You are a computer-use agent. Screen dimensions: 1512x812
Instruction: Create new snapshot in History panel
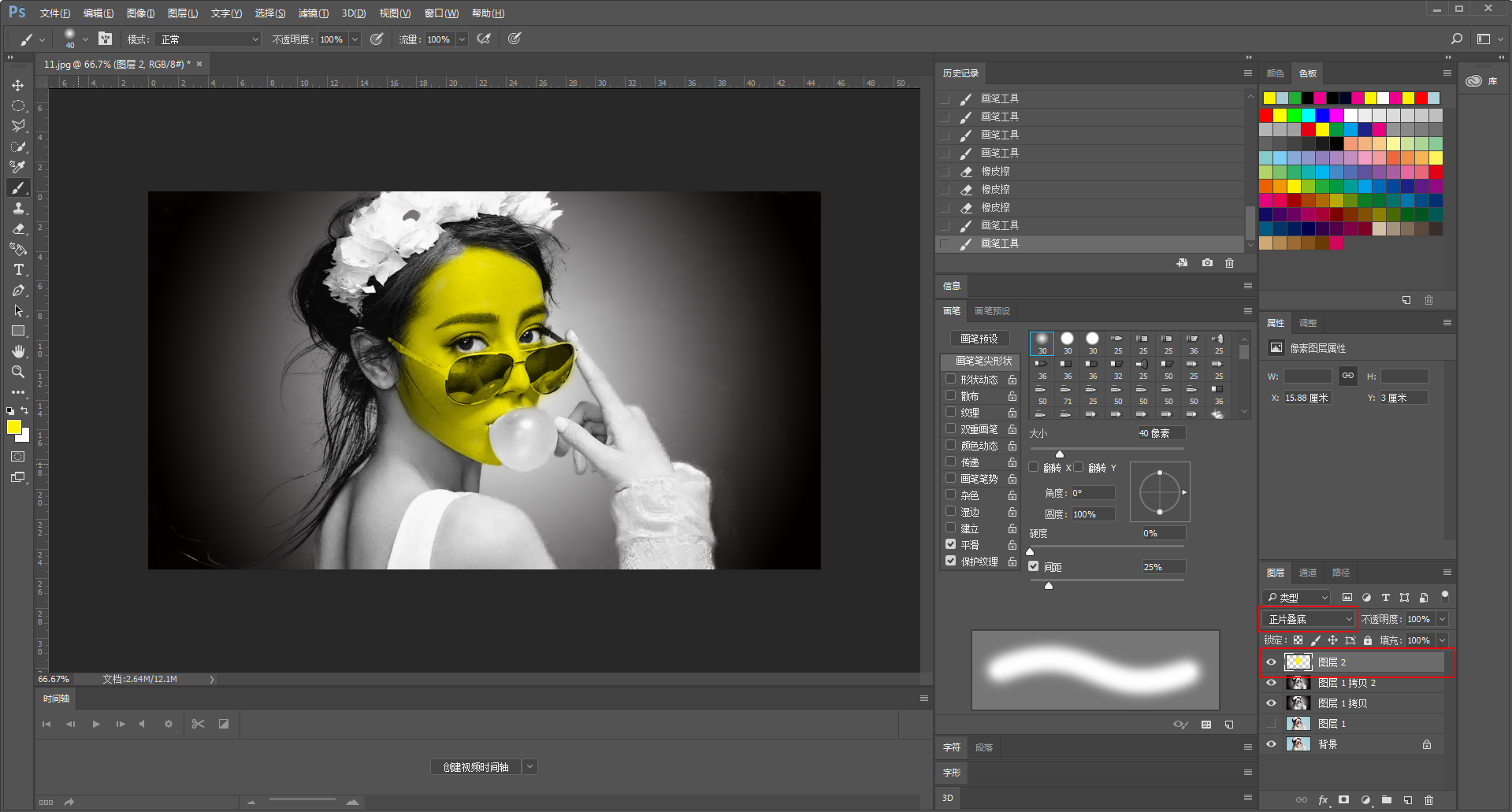coord(1207,263)
